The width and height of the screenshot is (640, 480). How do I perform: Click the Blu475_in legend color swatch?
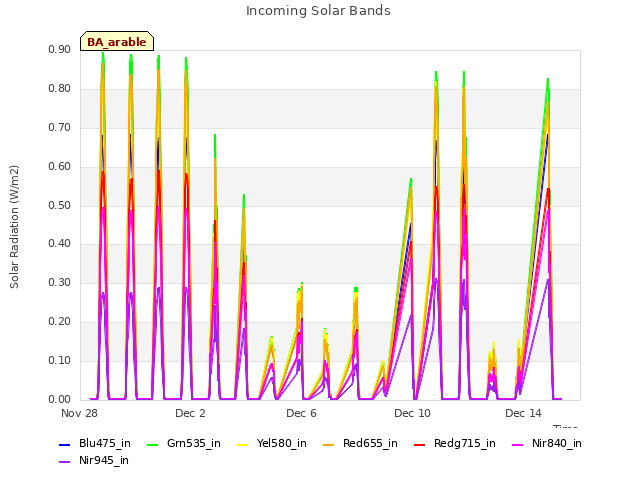(65, 444)
